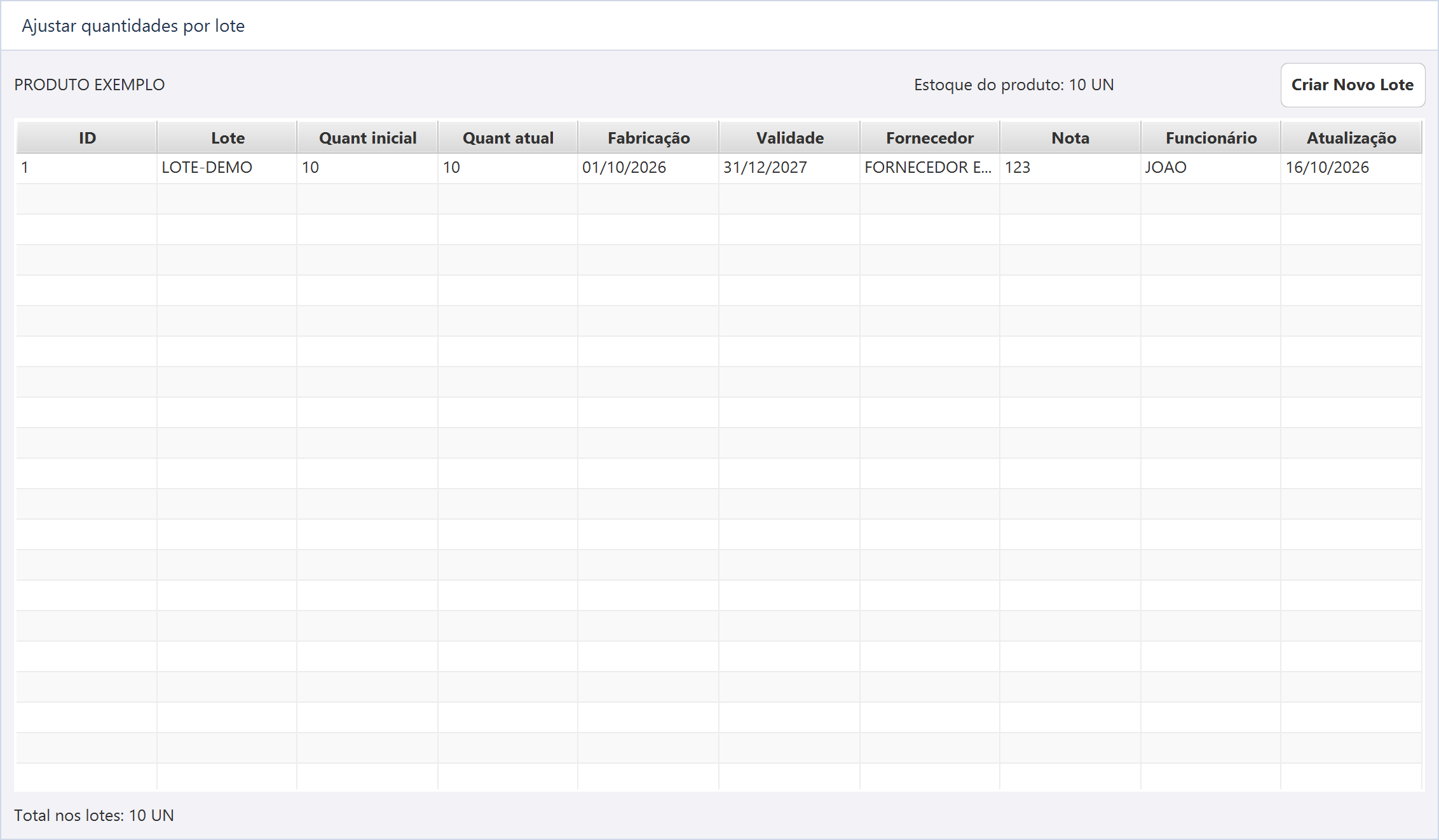
Task: Select the expiry date 31/12/2027 cell
Action: (x=789, y=168)
